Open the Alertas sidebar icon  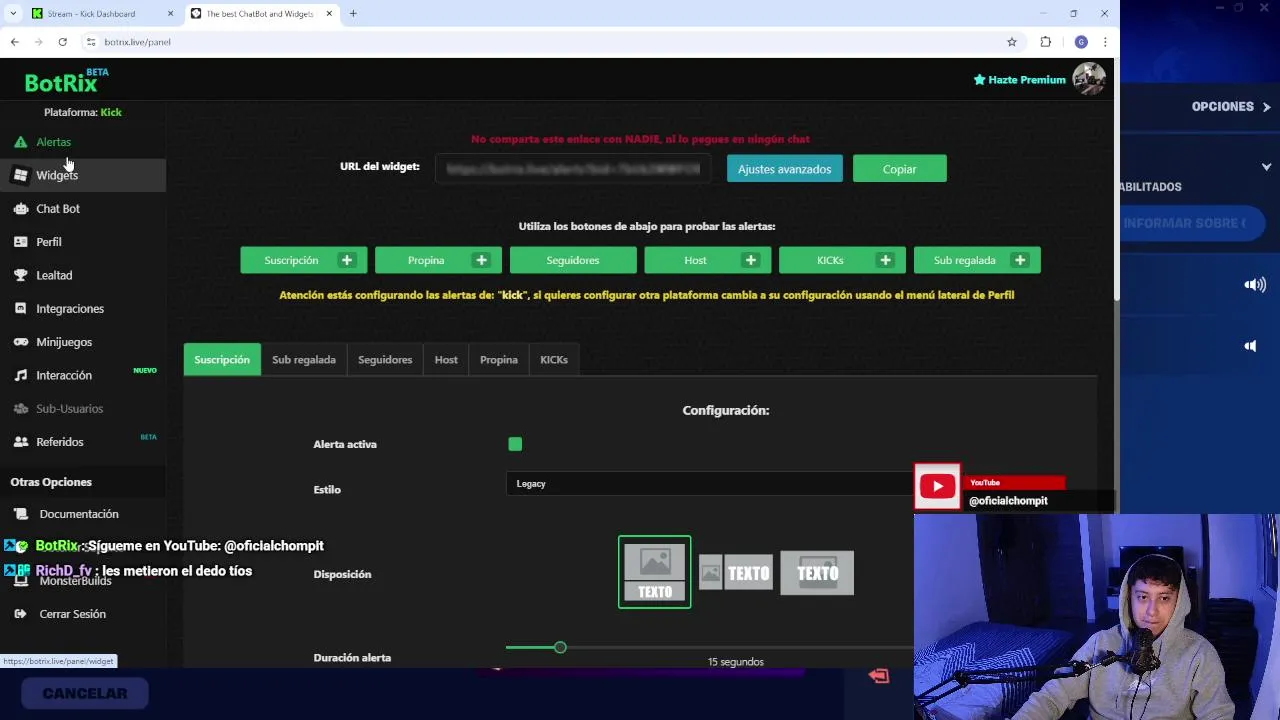point(20,142)
